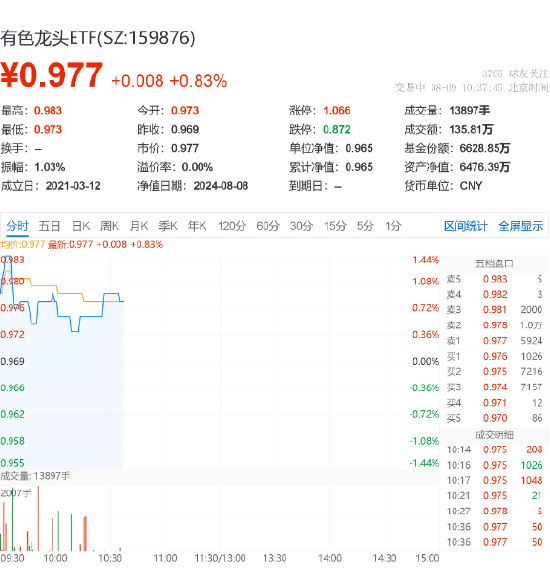Screen dimensions: 550x585
Task: Click the 卖5 order row at 0.983
Action: pos(494,279)
